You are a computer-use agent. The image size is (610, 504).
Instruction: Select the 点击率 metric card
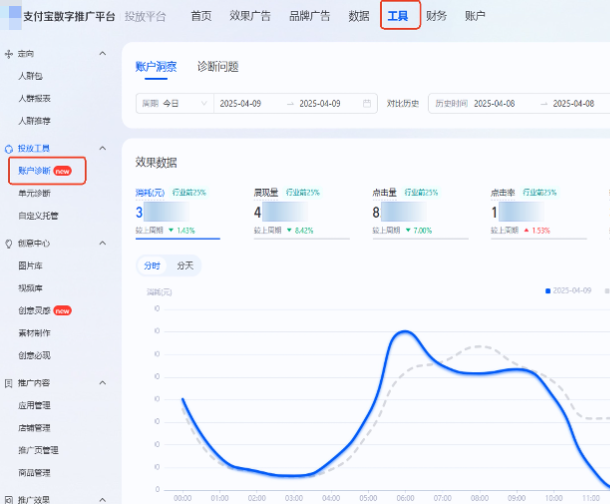[x=539, y=212]
